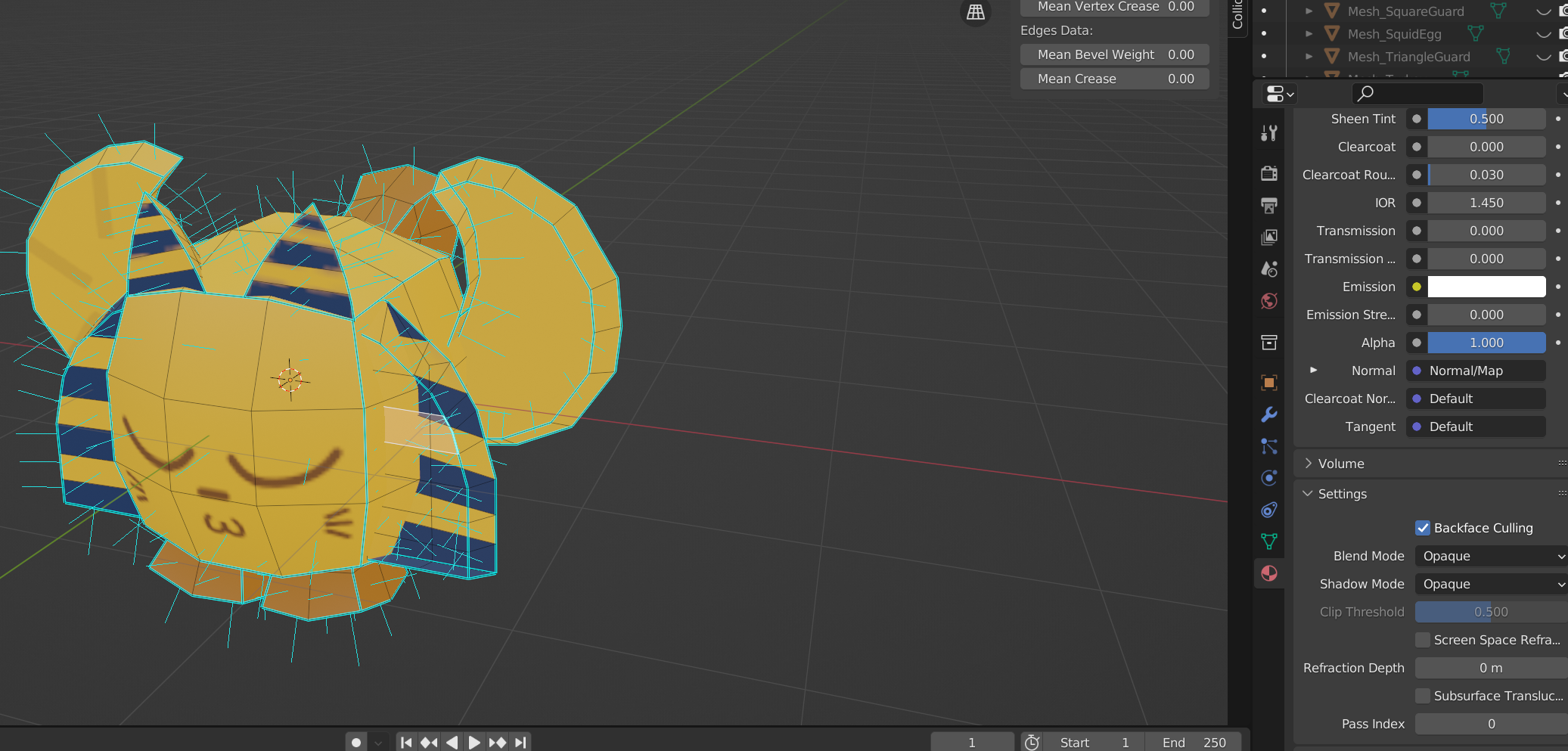Open the Tool properties tab
This screenshot has height=751, width=1568.
coord(1269,133)
